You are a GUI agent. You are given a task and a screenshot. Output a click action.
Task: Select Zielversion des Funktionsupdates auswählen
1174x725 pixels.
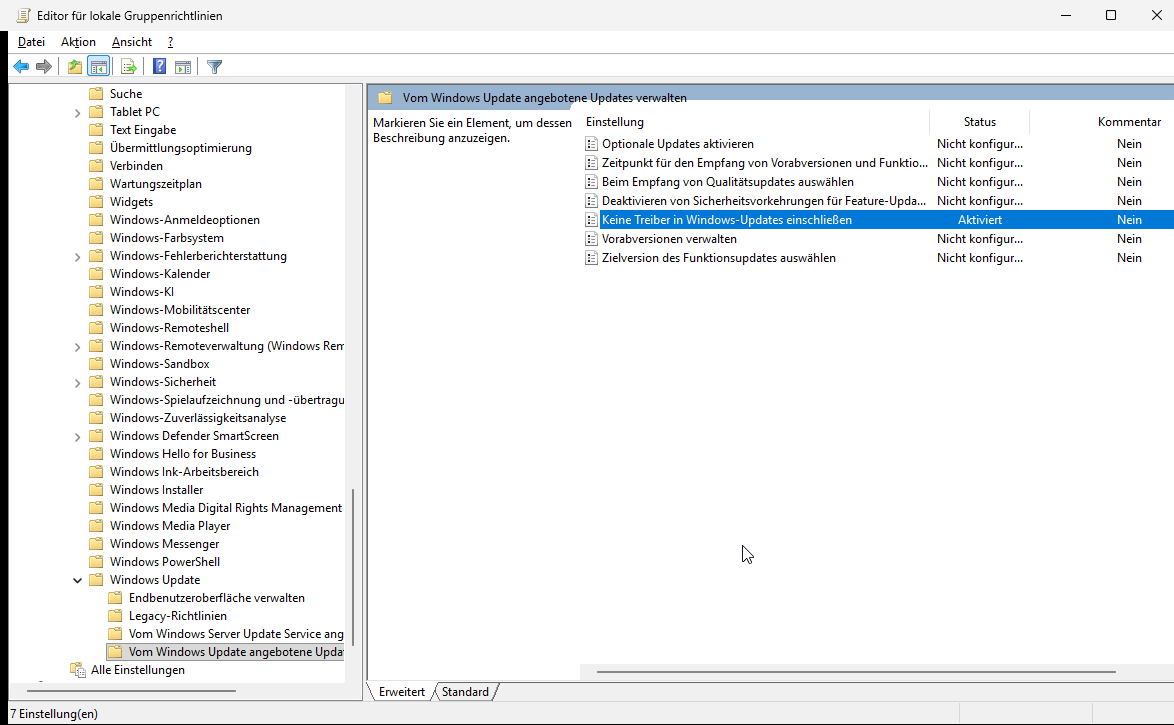719,258
